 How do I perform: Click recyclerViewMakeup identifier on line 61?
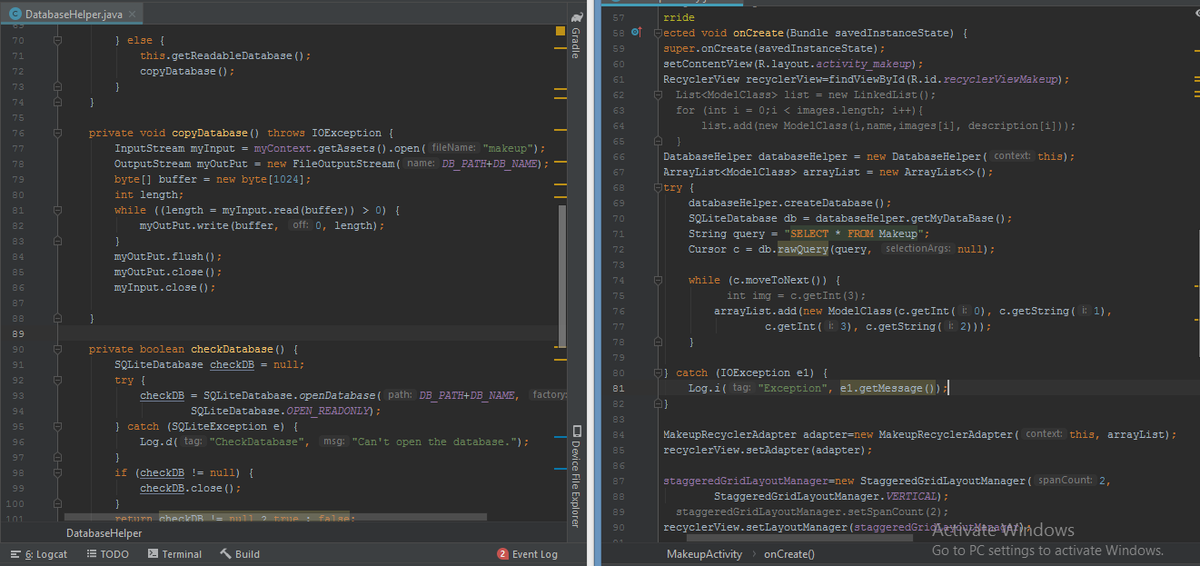click(1004, 79)
